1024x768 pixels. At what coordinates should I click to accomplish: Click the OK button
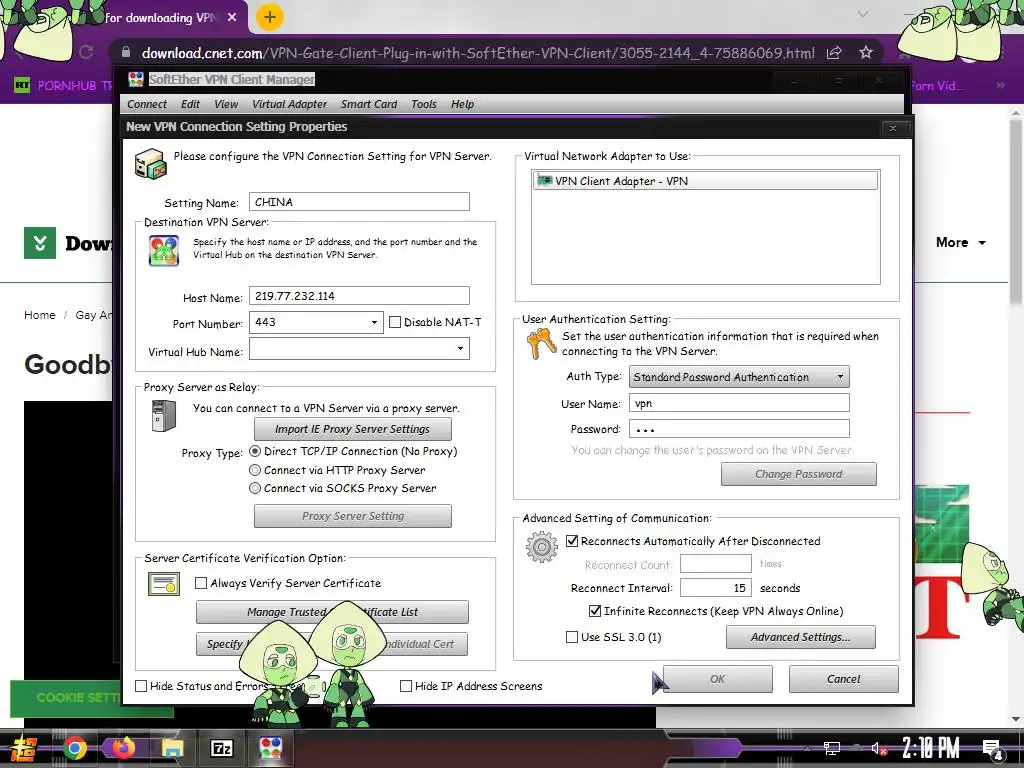(x=718, y=679)
